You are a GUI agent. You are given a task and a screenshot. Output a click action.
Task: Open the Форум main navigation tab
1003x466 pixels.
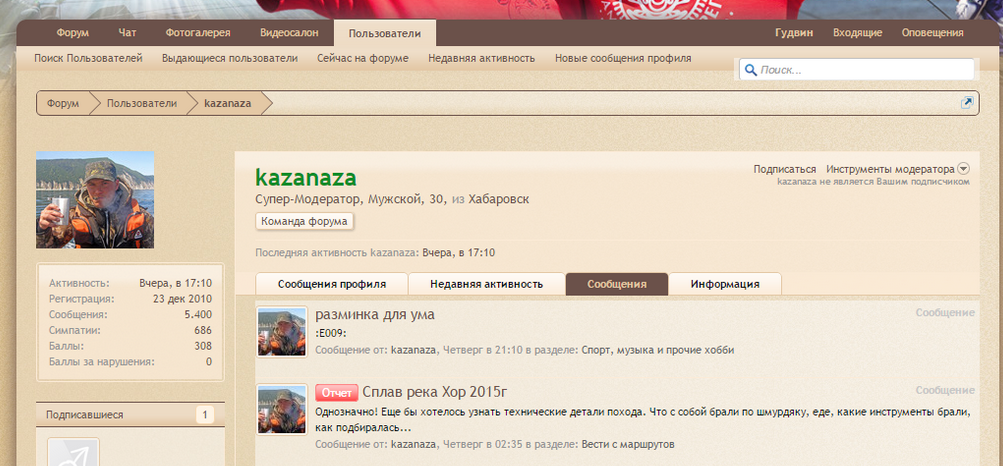72,33
